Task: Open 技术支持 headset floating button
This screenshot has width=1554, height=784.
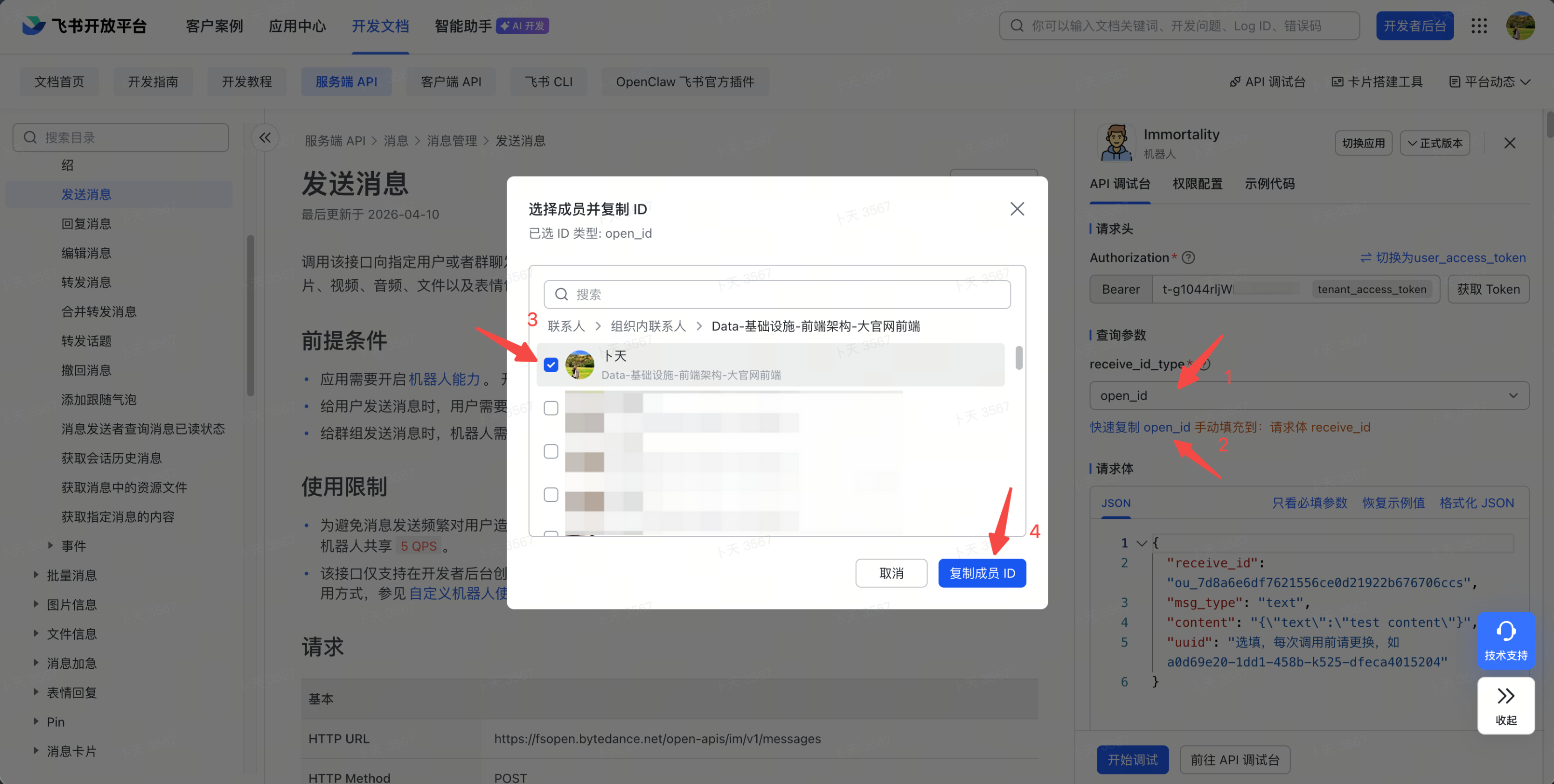Action: pyautogui.click(x=1506, y=640)
